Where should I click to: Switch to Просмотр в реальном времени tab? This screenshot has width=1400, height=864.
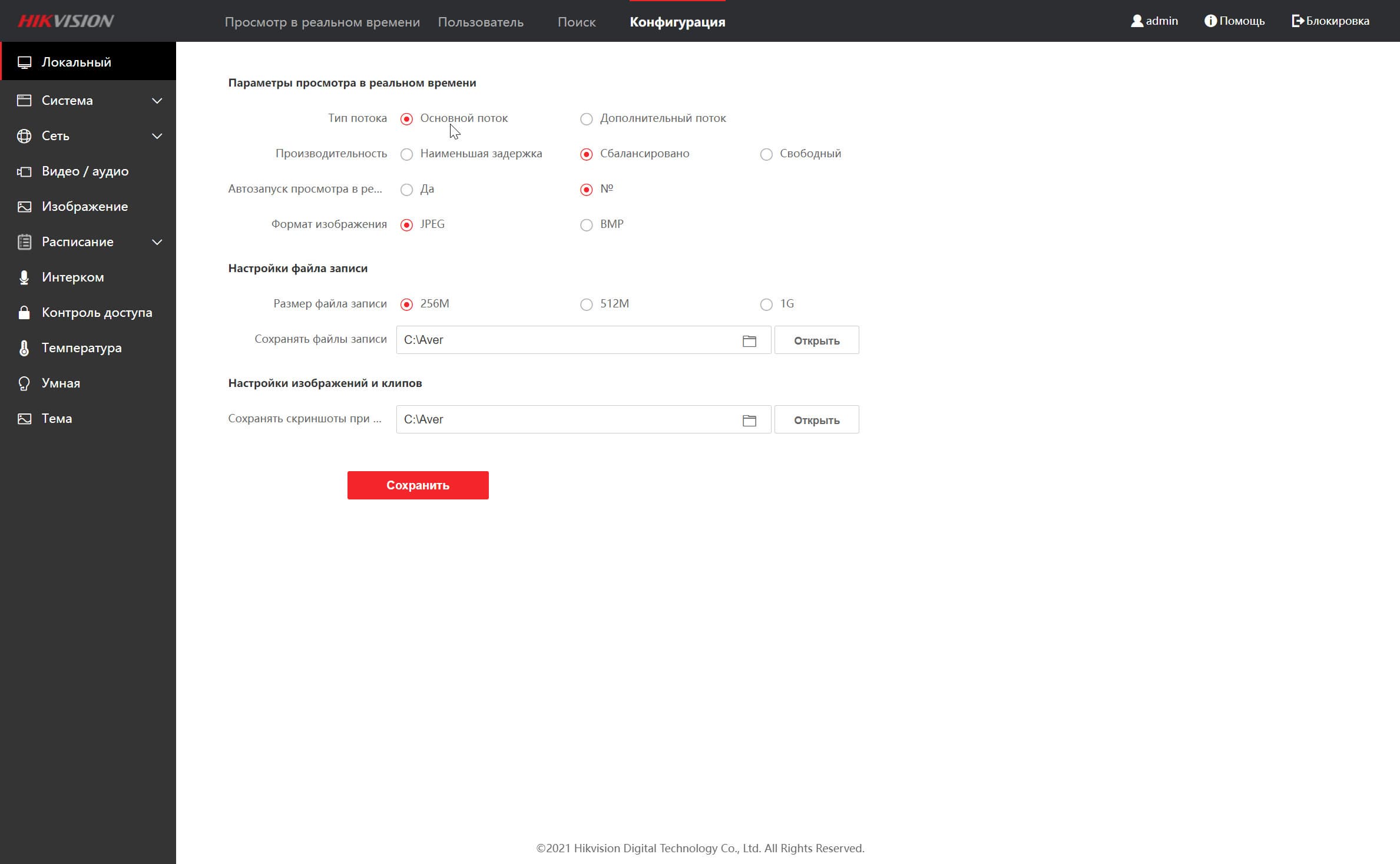tap(322, 22)
